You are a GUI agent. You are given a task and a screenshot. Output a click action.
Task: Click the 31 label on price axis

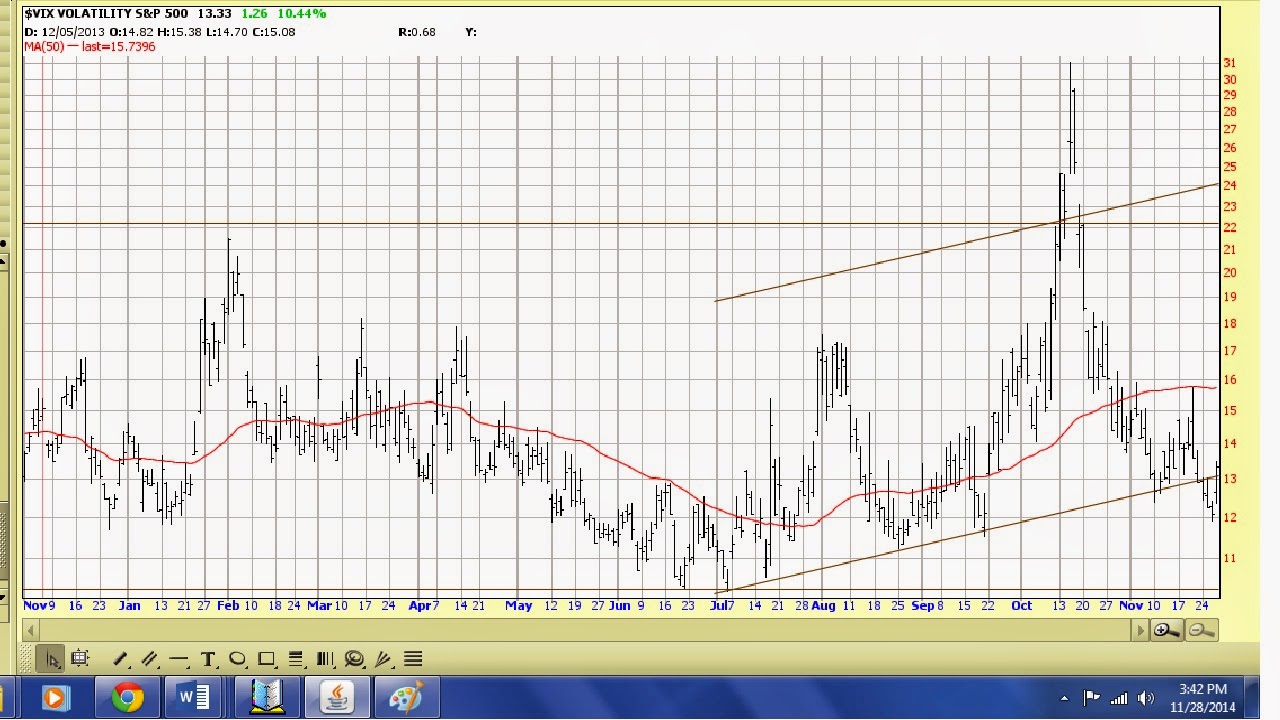point(1229,63)
